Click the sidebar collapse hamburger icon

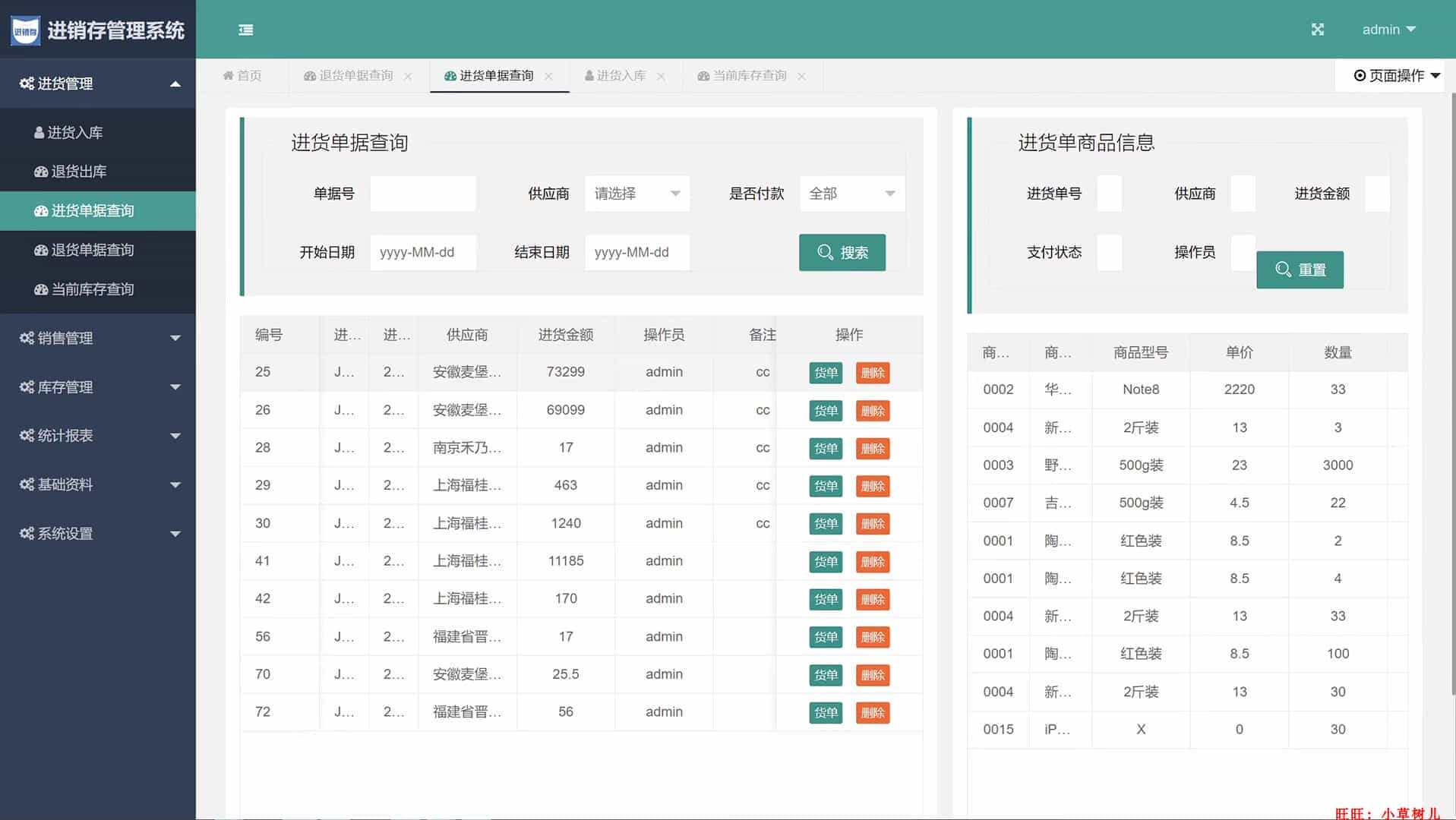(x=245, y=30)
